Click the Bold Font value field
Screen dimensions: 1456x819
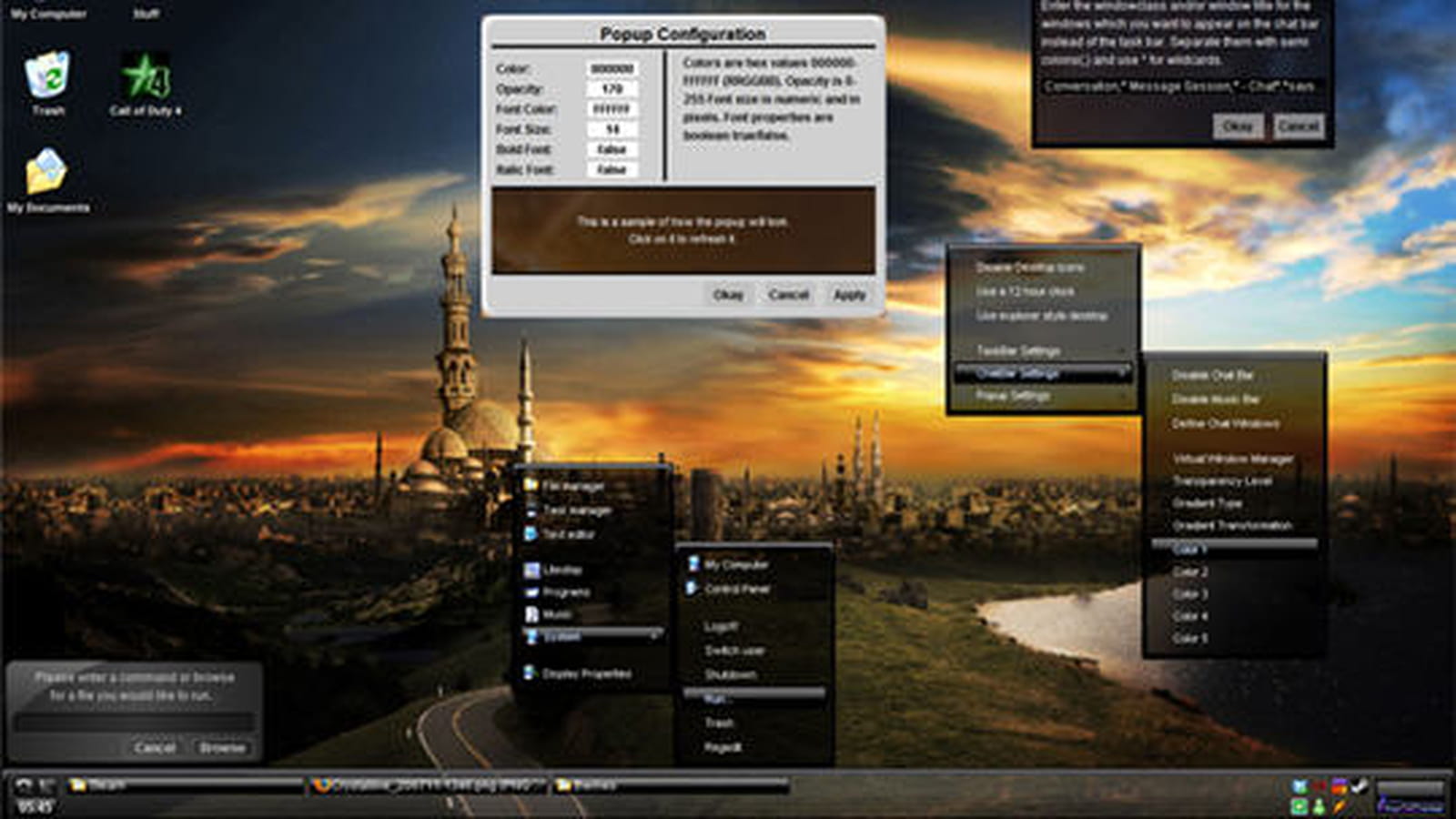612,149
